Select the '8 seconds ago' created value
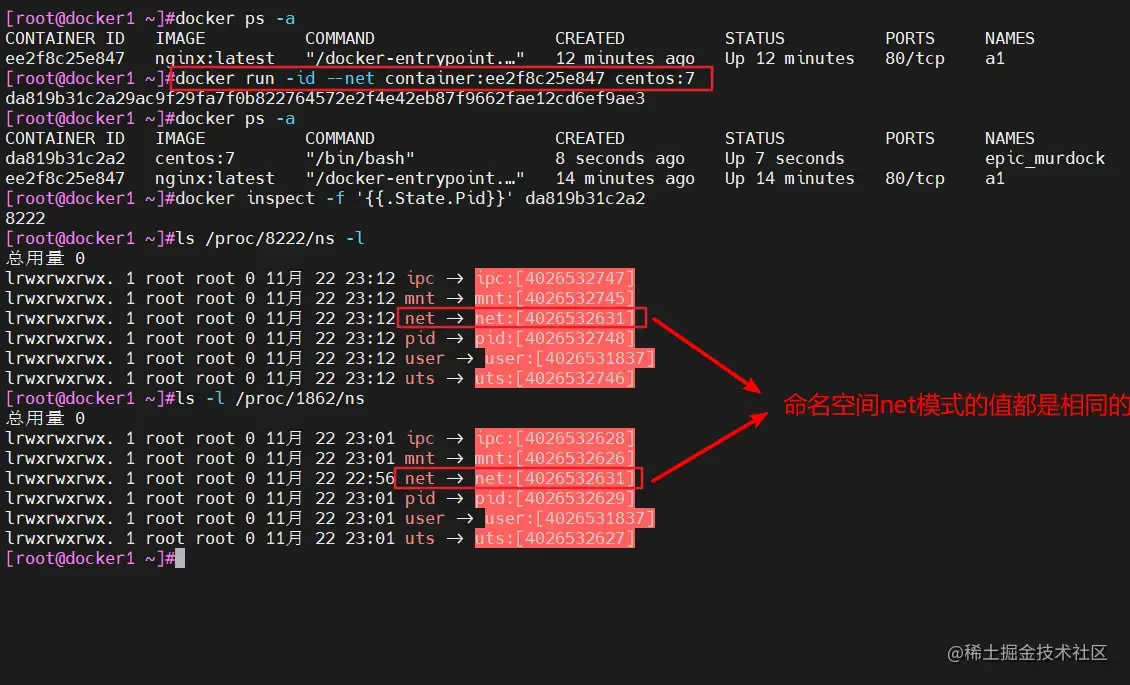Viewport: 1130px width, 685px height. tap(620, 158)
